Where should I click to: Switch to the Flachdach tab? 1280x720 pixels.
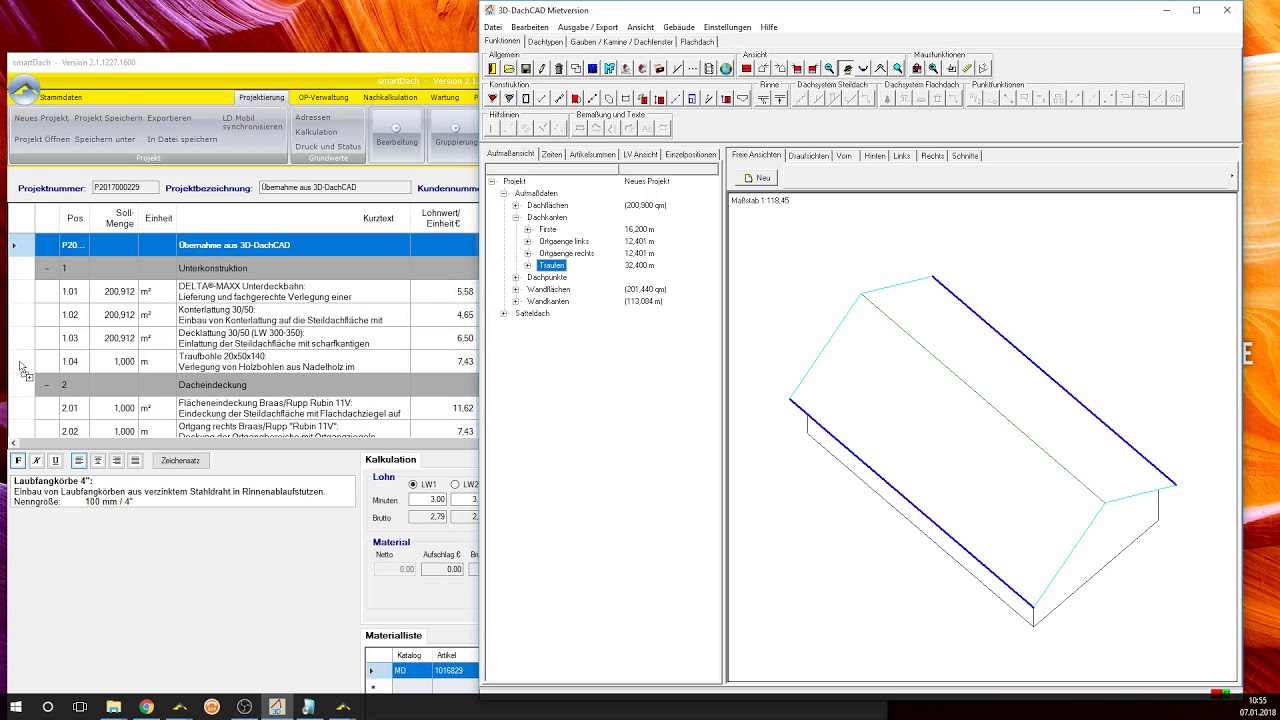click(698, 42)
